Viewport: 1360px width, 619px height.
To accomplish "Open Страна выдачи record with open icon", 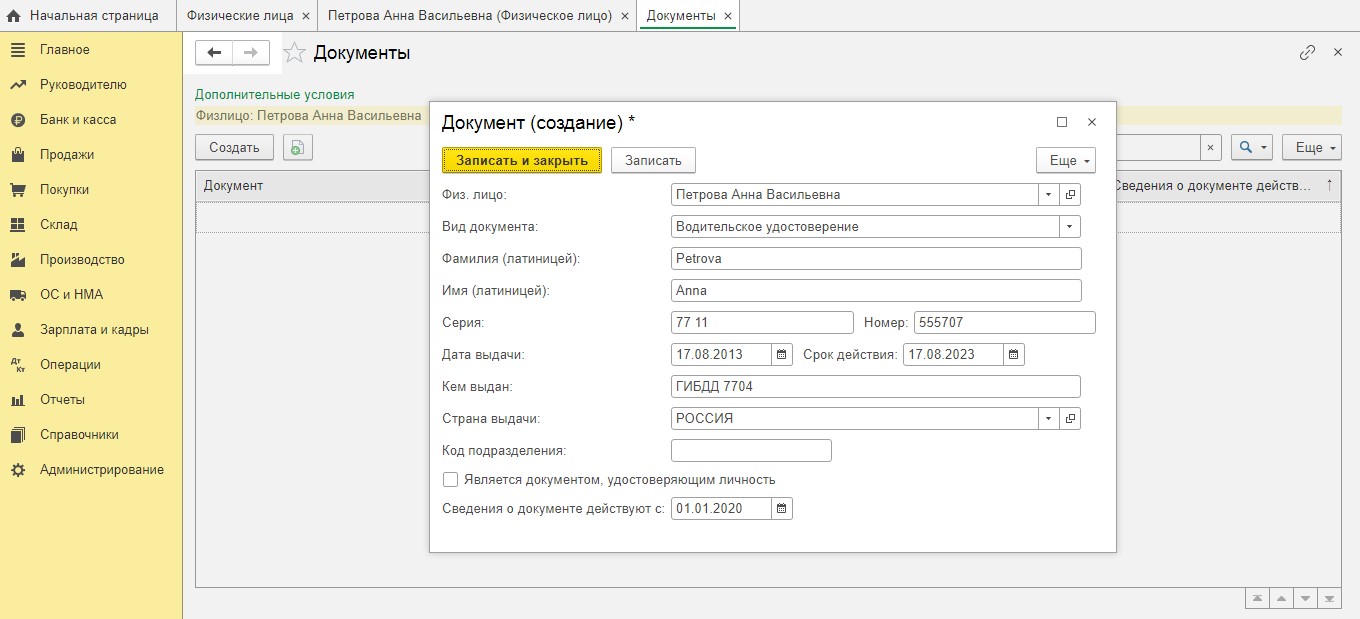I will point(1070,419).
